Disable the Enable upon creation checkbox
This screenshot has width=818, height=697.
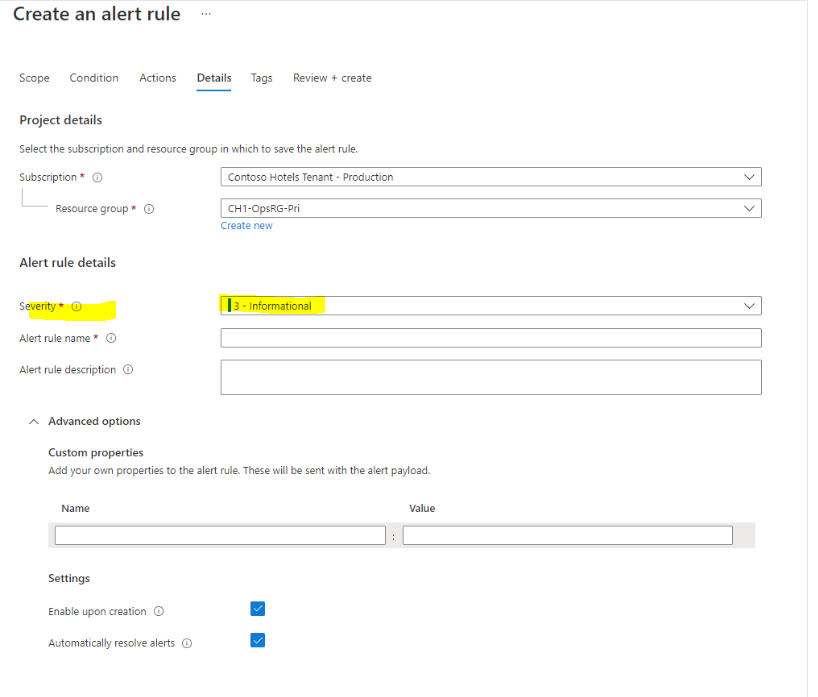click(258, 608)
